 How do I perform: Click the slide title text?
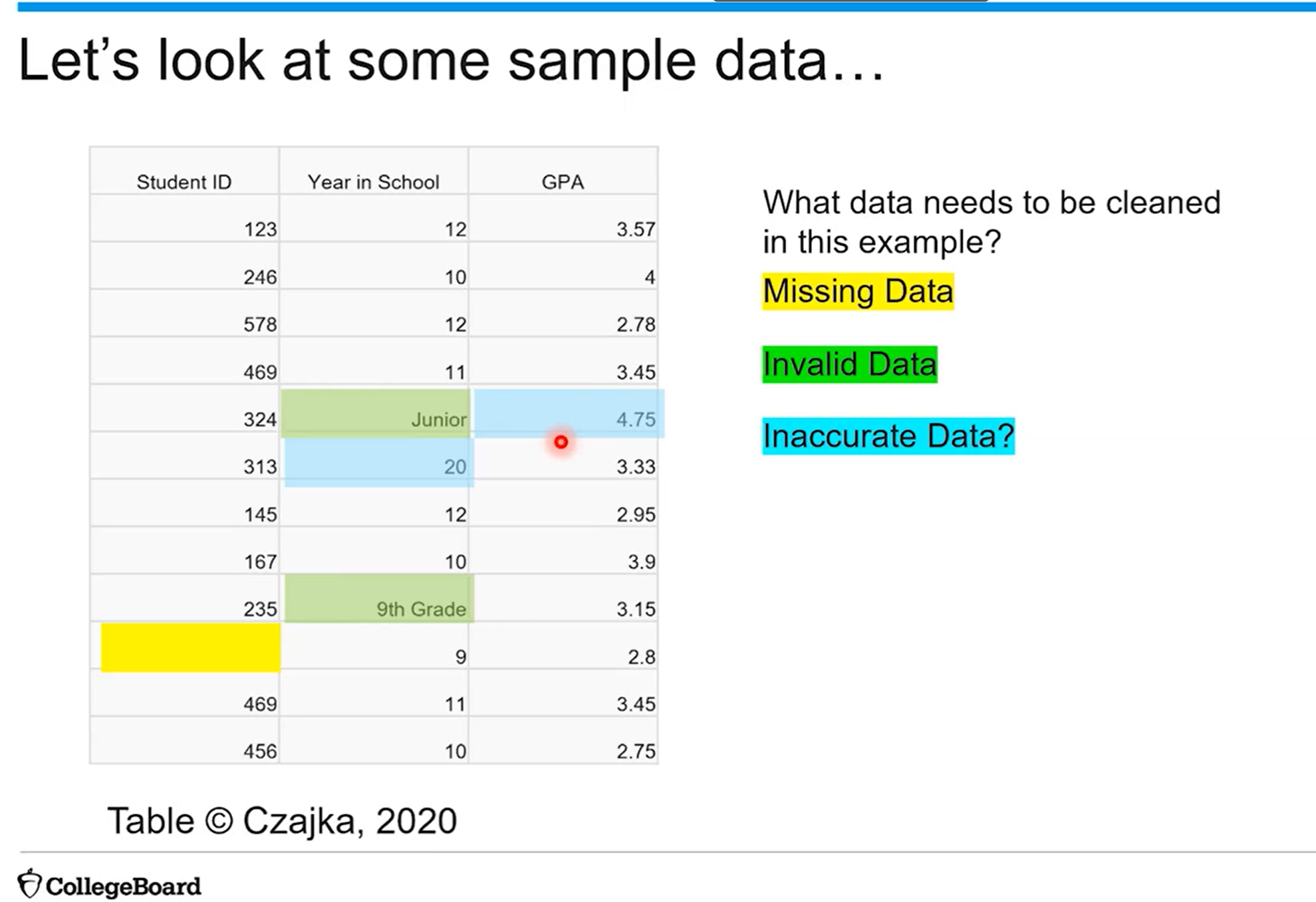452,61
